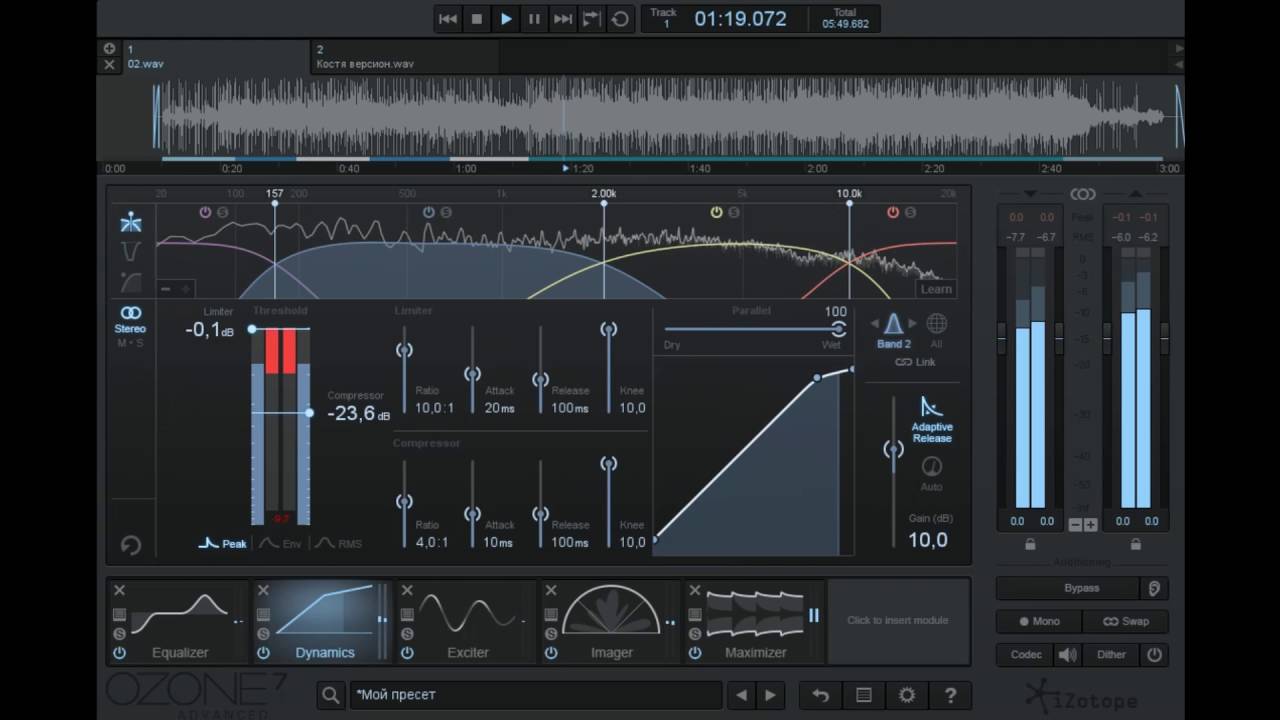The height and width of the screenshot is (720, 1280).
Task: Toggle Link bands option
Action: pyautogui.click(x=915, y=362)
